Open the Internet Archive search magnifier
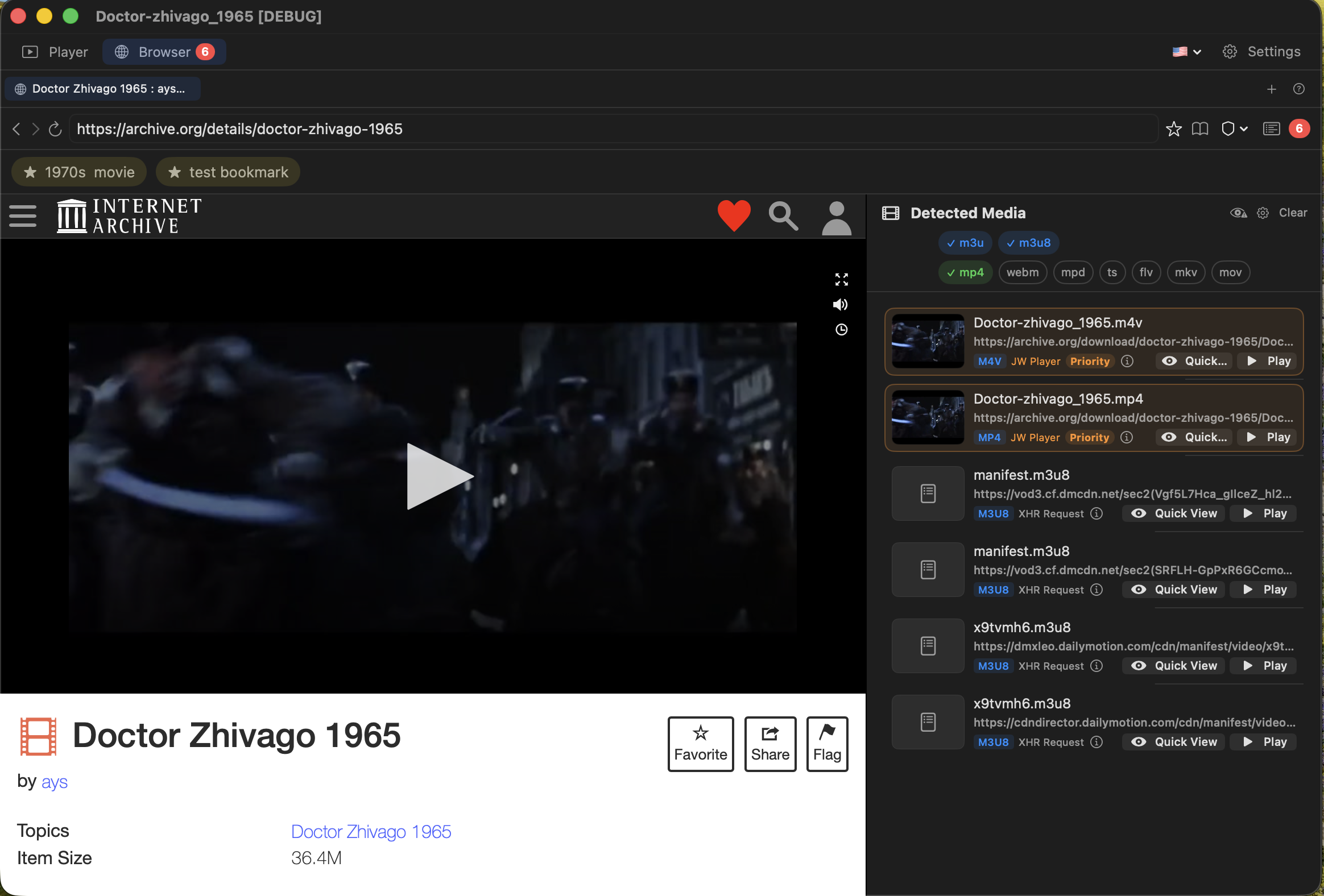 (x=783, y=216)
